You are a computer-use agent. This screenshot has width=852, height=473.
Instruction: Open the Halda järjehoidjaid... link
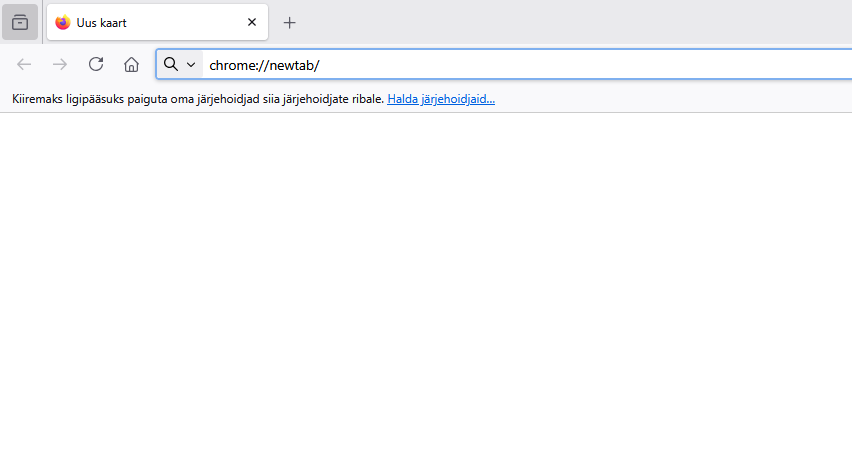[441, 99]
